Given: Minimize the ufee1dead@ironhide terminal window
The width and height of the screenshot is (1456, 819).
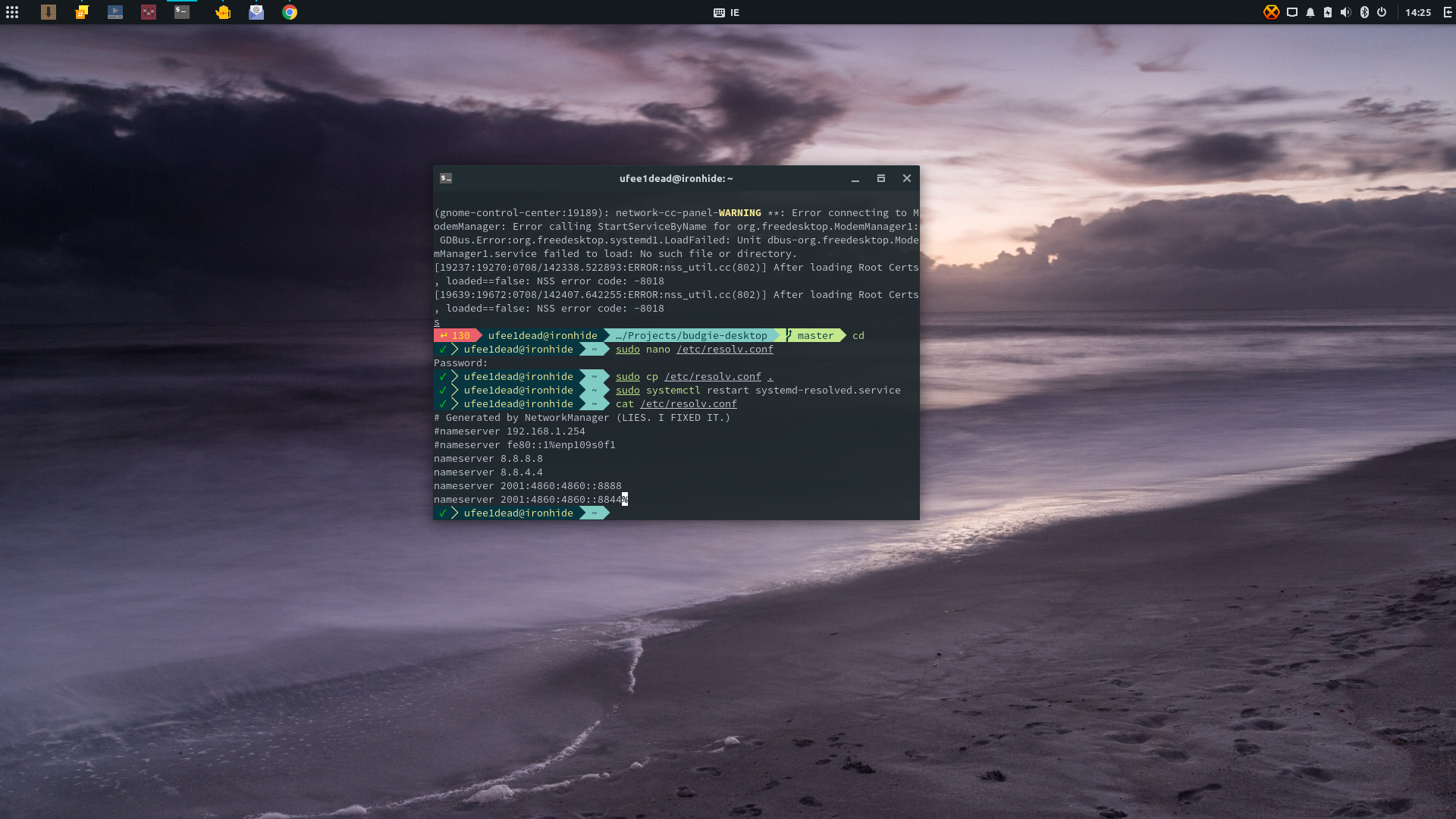Looking at the screenshot, I should pos(855,179).
